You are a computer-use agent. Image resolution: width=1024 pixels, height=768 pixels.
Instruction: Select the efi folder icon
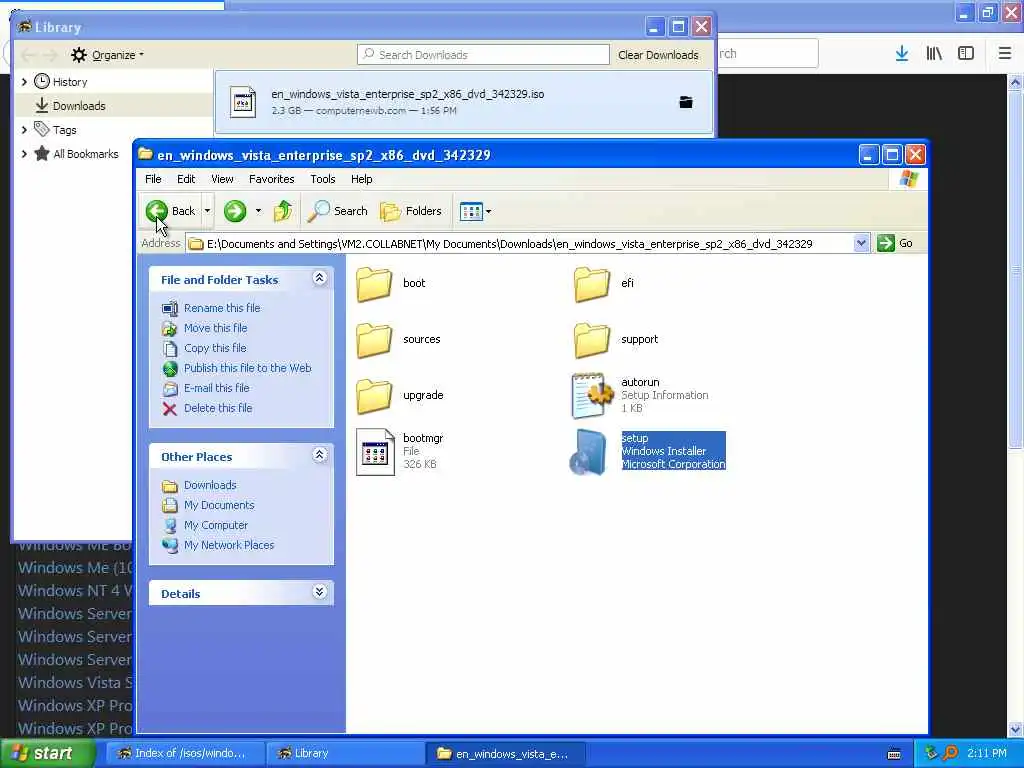(592, 284)
